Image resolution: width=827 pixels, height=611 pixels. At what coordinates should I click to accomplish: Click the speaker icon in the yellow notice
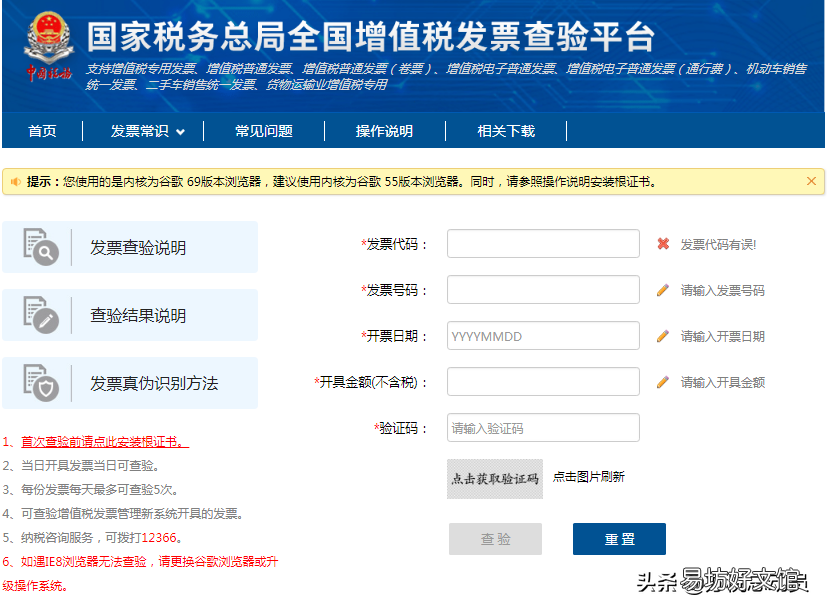(x=16, y=182)
